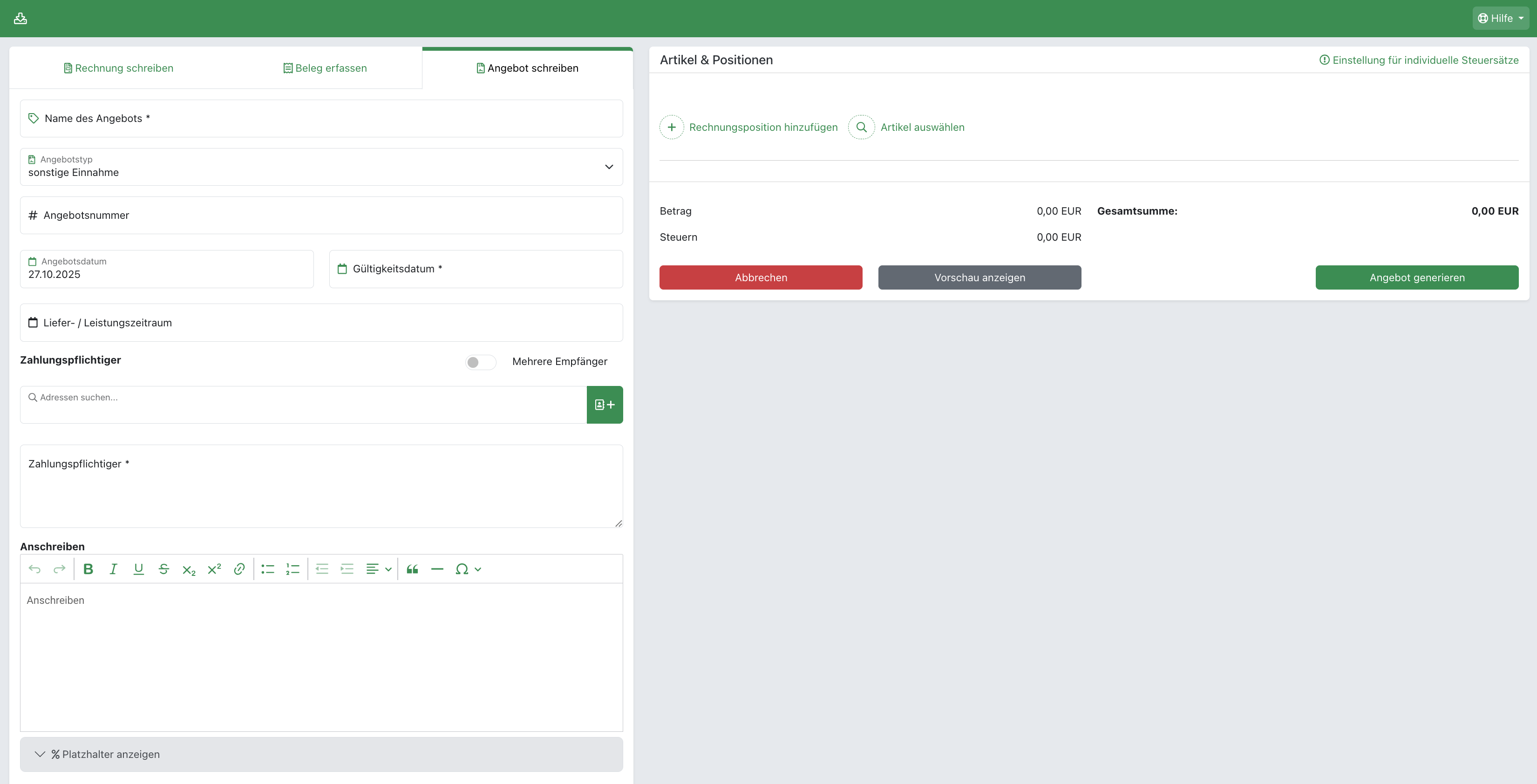Switch to Beleg erfassen tab
Viewport: 1537px width, 784px height.
325,68
